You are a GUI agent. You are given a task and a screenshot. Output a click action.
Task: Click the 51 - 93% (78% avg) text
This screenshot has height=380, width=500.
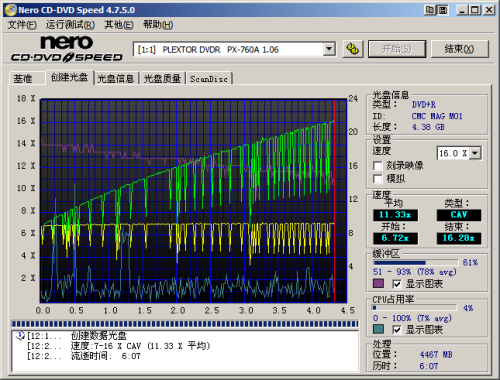tap(414, 272)
